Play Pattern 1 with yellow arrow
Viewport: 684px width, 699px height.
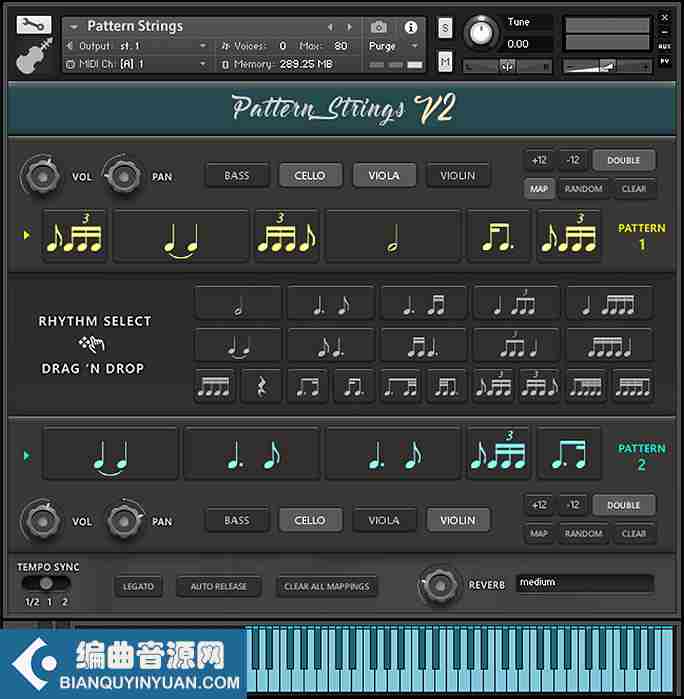click(x=26, y=234)
